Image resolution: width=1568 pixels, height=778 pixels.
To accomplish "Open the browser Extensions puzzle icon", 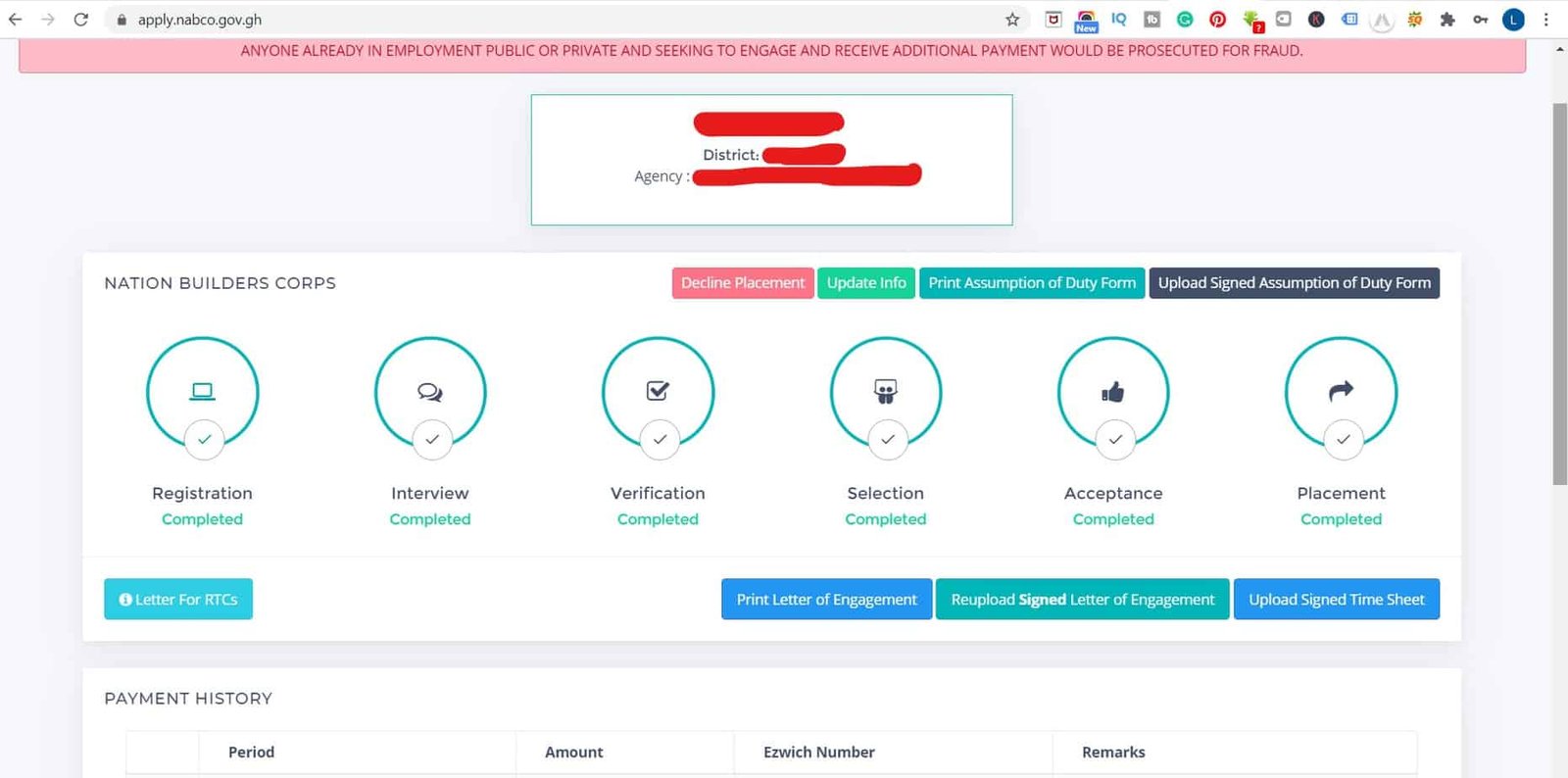I will [x=1447, y=20].
